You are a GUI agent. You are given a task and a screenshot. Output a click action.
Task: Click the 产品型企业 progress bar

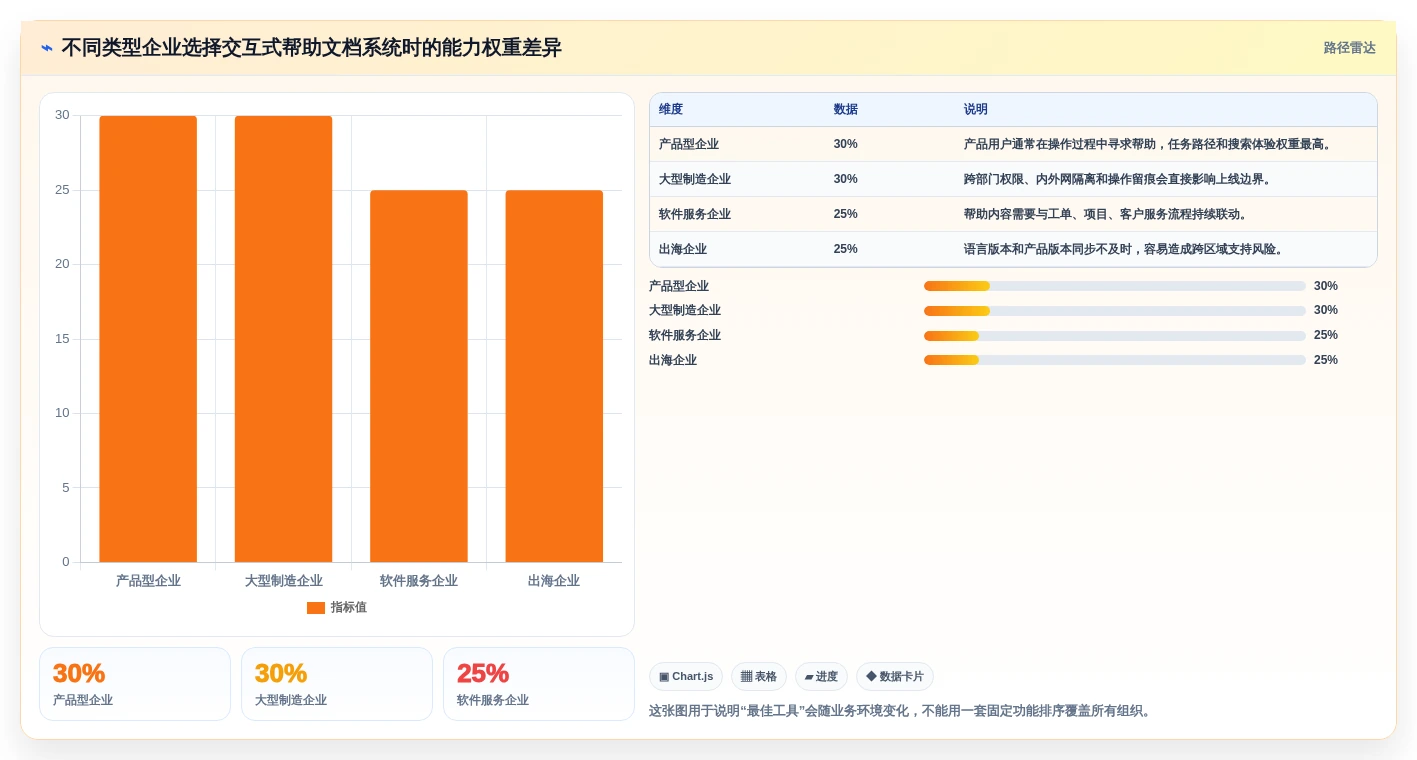coord(1115,286)
